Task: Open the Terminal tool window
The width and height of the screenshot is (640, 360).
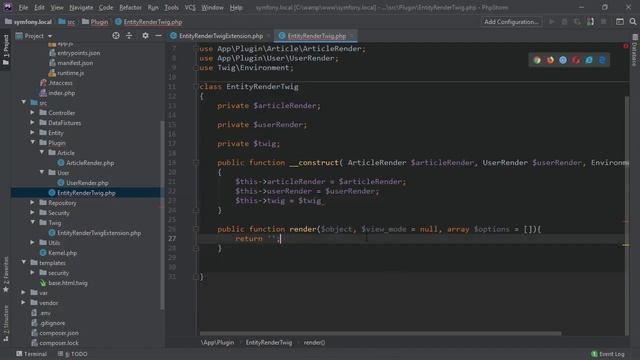Action: point(31,354)
